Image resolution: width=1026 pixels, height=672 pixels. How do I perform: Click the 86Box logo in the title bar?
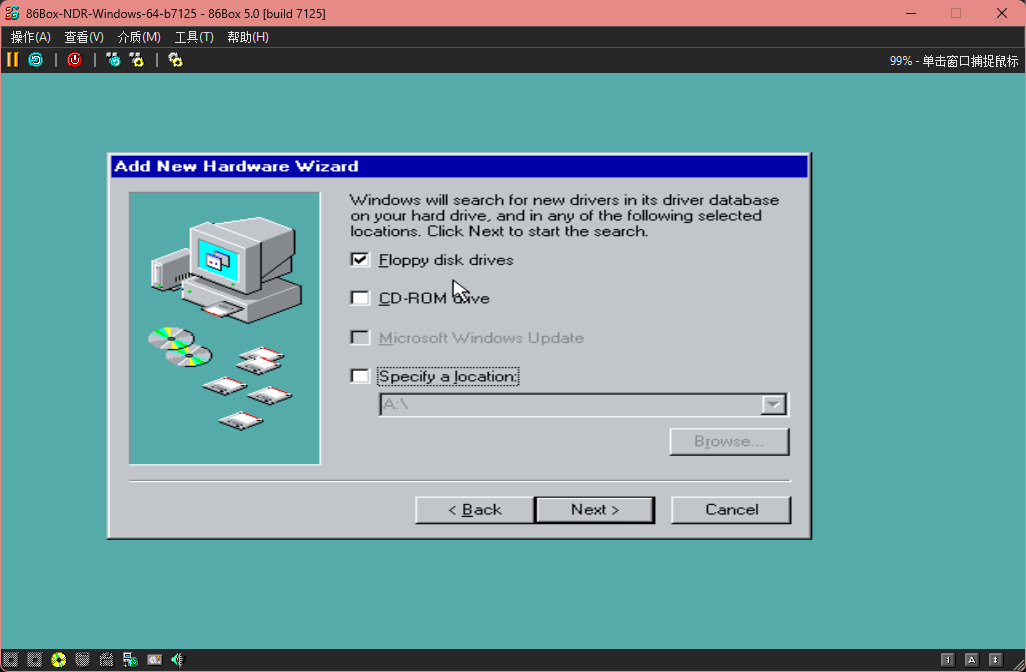[12, 13]
